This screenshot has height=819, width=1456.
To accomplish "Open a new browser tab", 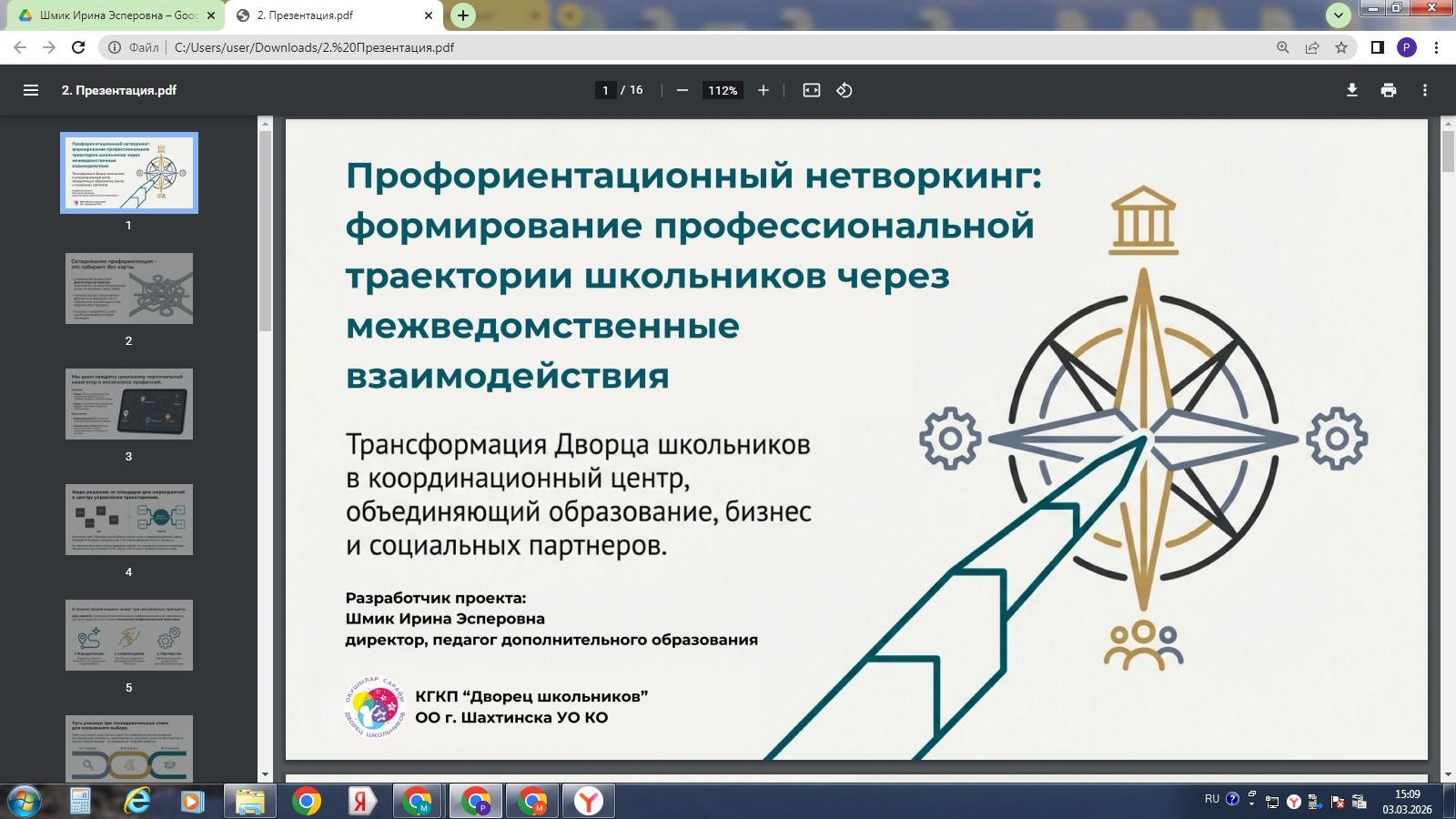I will 463,15.
